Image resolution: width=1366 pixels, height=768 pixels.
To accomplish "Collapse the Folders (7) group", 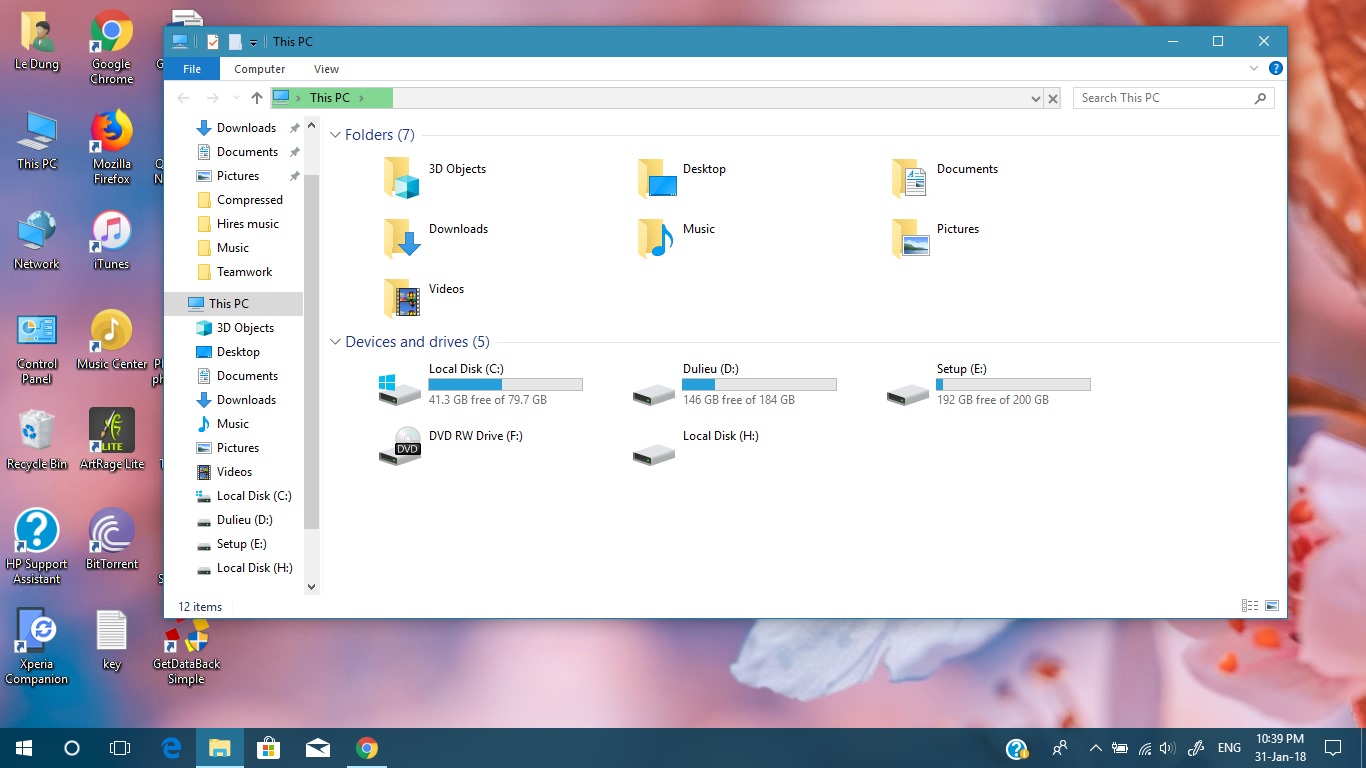I will (336, 135).
